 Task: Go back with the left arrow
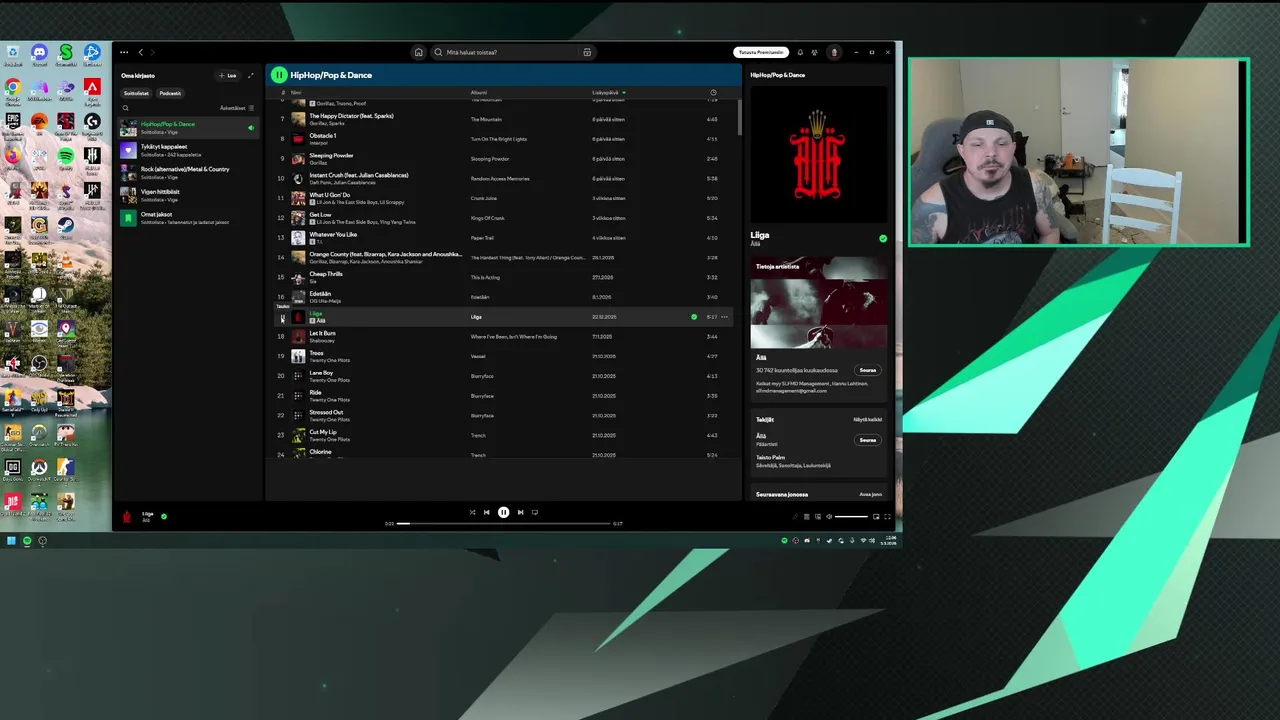[141, 52]
